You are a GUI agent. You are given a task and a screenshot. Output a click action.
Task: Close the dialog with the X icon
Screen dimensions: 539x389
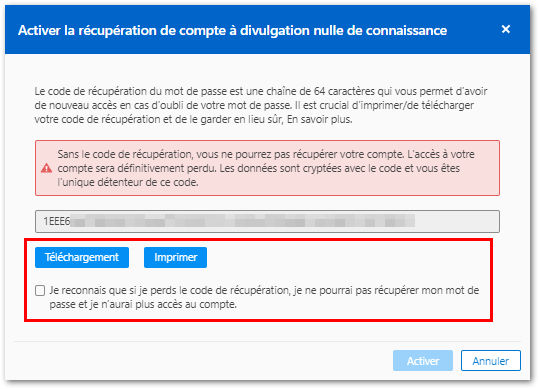506,29
